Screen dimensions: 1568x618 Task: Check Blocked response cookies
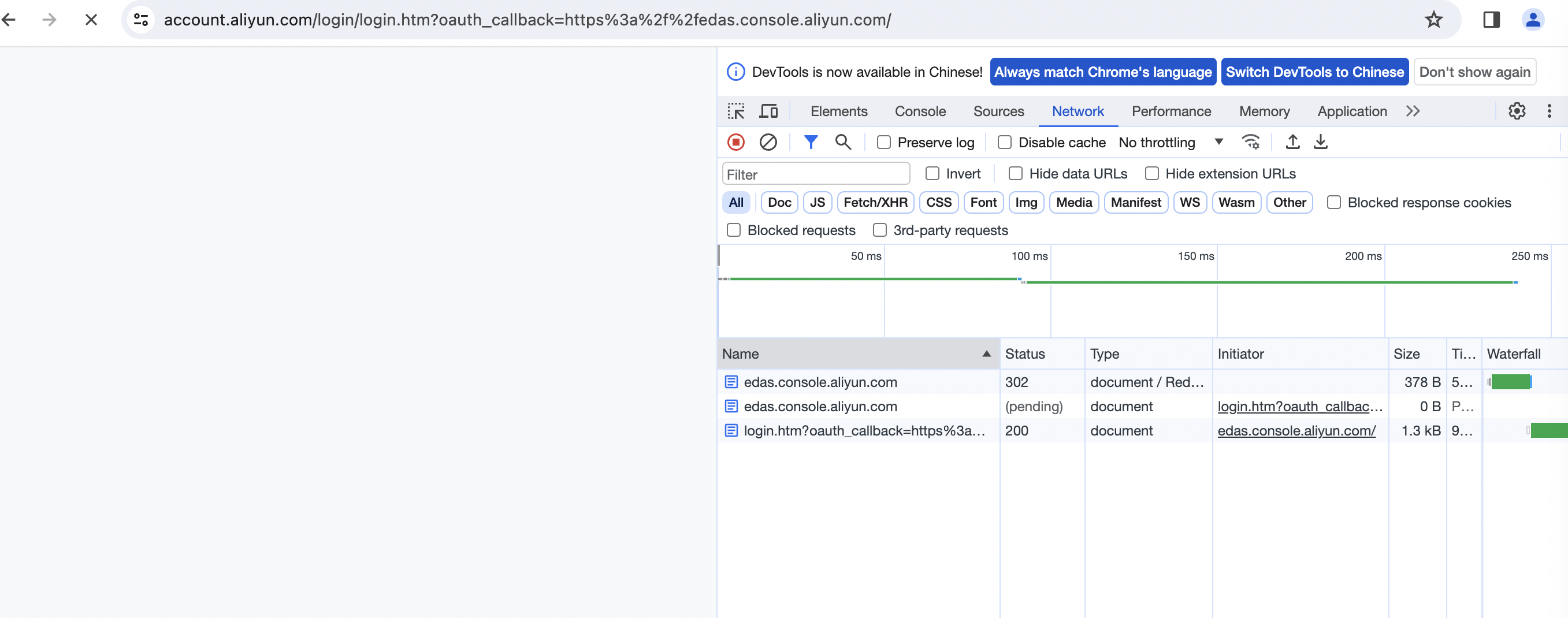[1333, 203]
